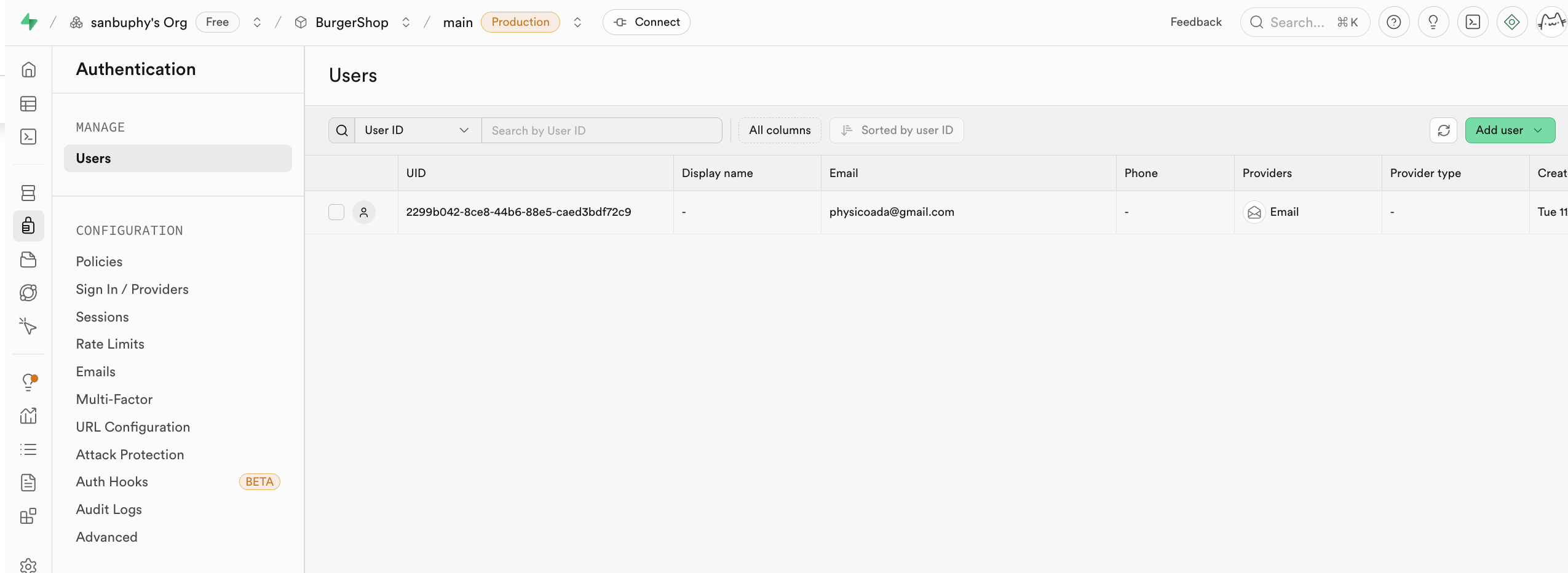Screen dimensions: 1568x573
Task: Select the checkbox for physicoada@gmail.com user
Action: pyautogui.click(x=336, y=212)
